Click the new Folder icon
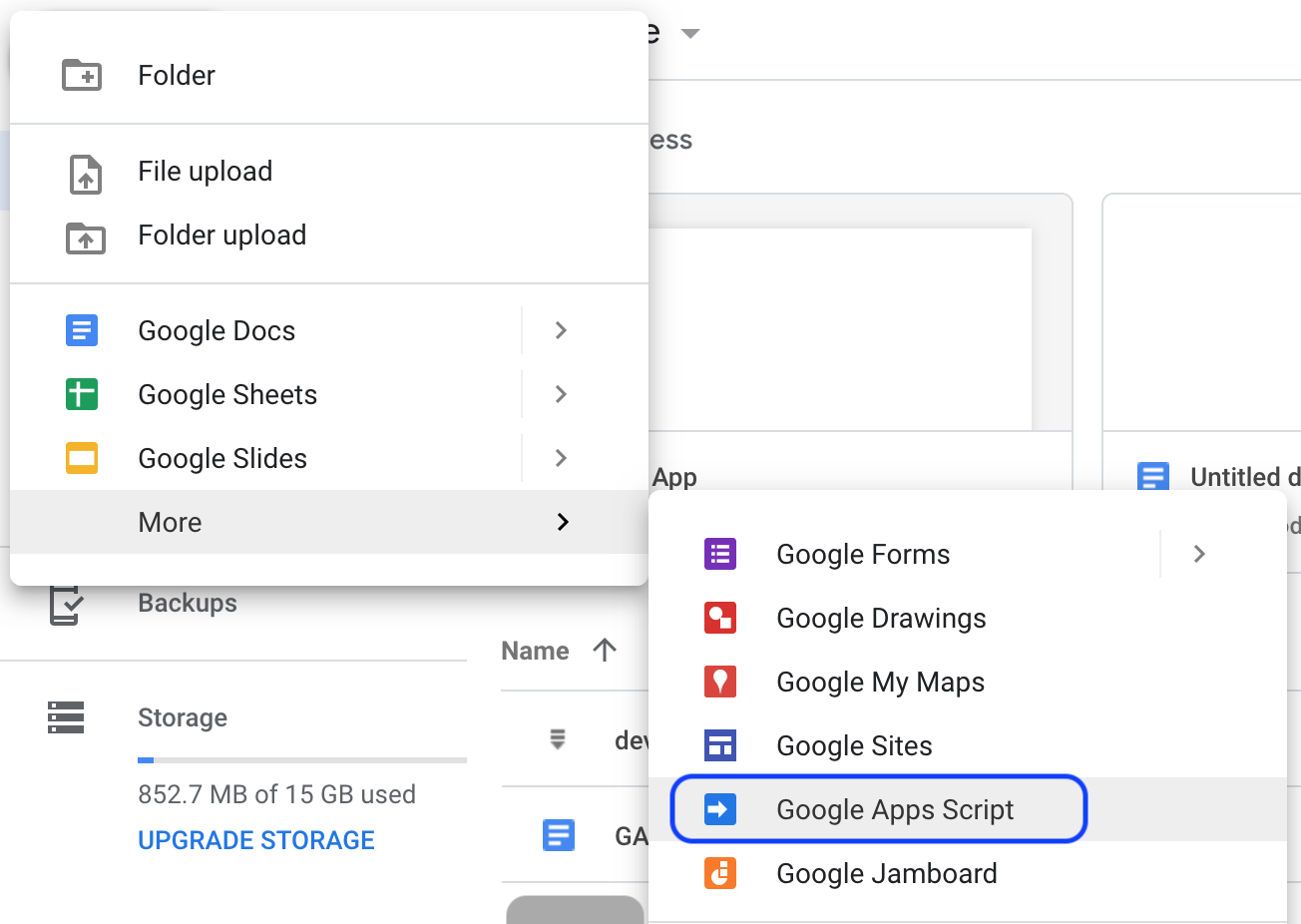The image size is (1301, 924). pos(82,75)
